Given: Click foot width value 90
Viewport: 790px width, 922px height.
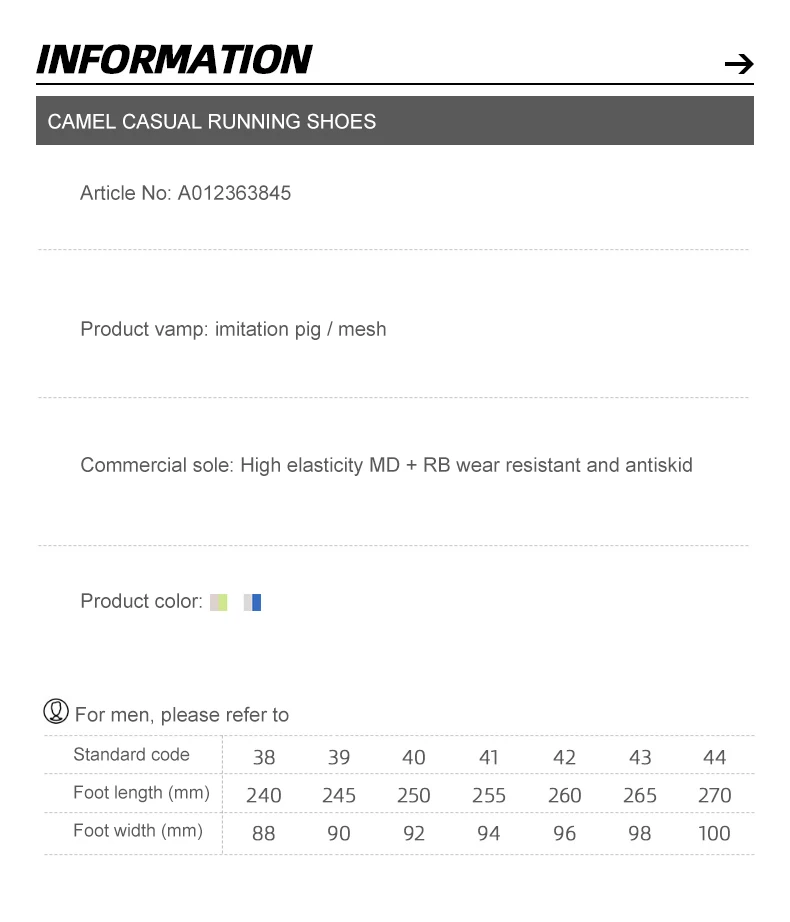Looking at the screenshot, I should pyautogui.click(x=339, y=833).
